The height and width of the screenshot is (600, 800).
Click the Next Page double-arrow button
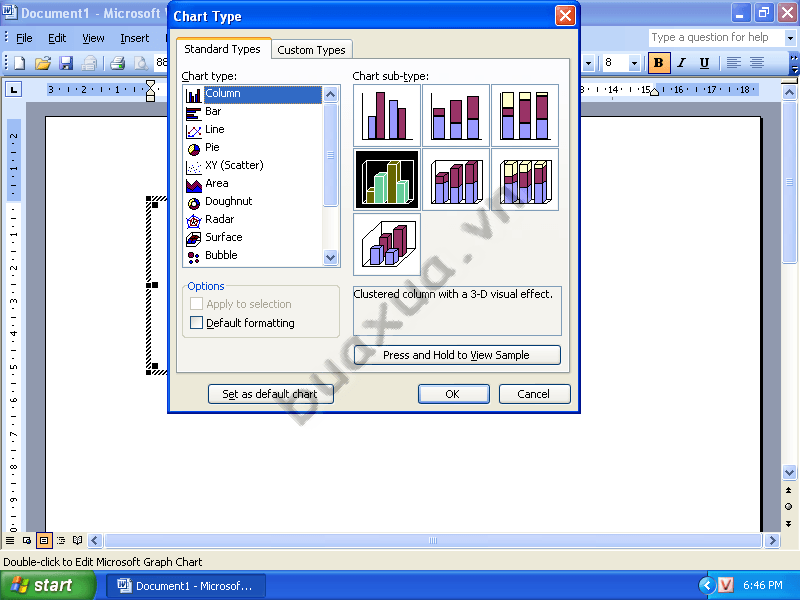point(789,523)
